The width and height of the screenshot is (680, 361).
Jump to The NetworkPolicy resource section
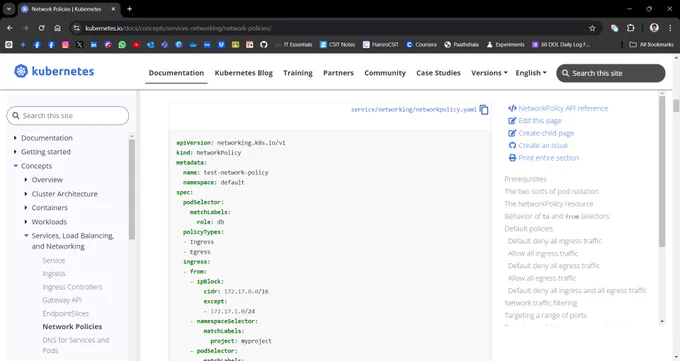tap(549, 204)
